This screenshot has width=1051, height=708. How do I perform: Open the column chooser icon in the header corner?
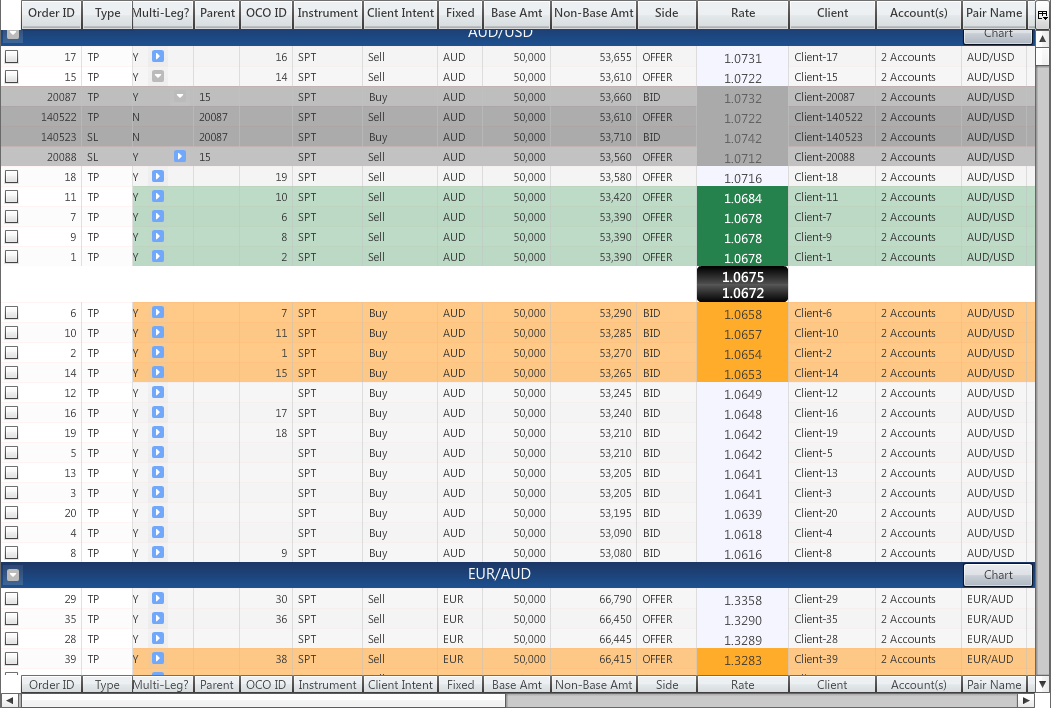[1042, 14]
